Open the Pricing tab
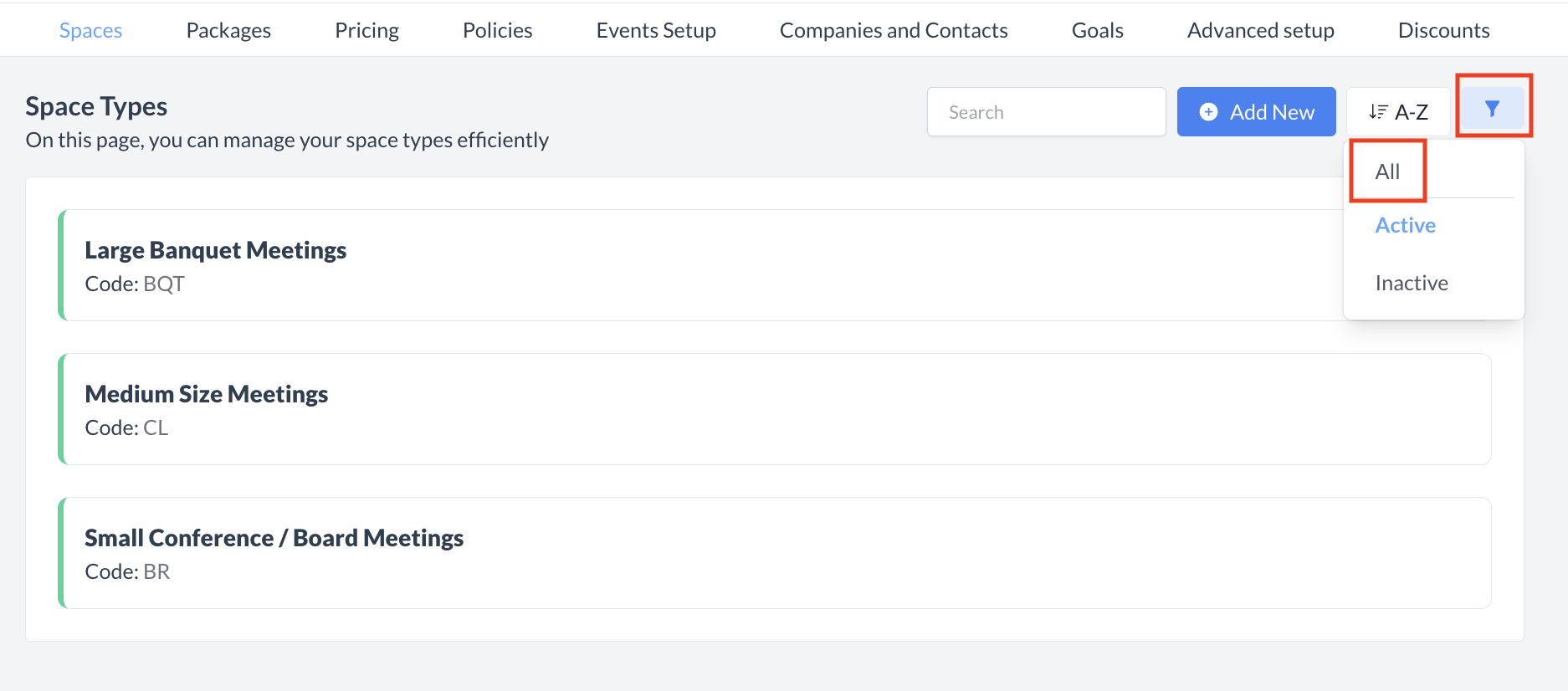Screen dimensions: 1568x691 pyautogui.click(x=366, y=30)
